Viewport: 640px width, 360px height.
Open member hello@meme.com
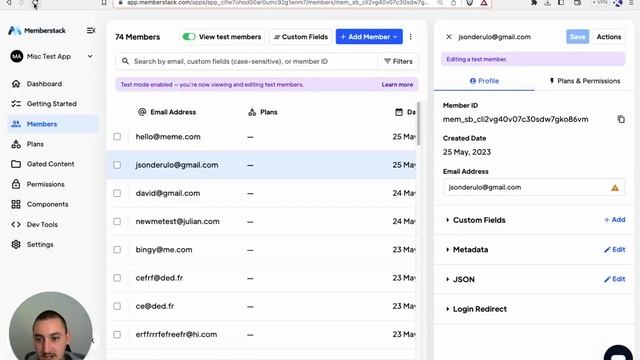click(168, 137)
